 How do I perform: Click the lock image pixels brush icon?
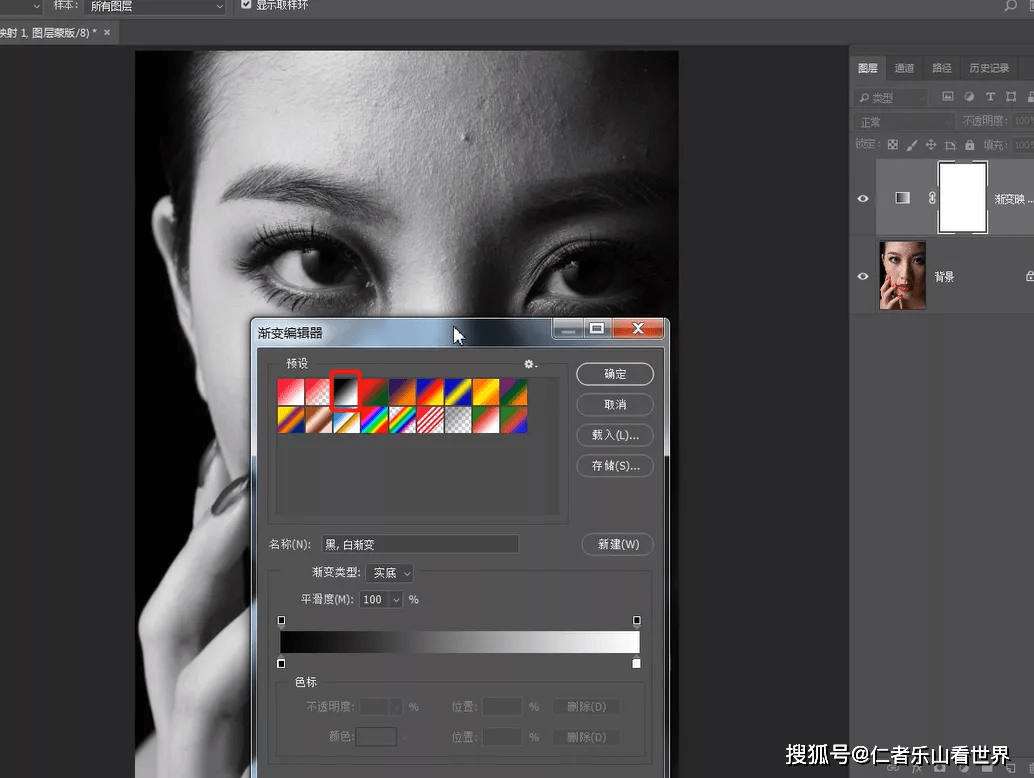911,144
